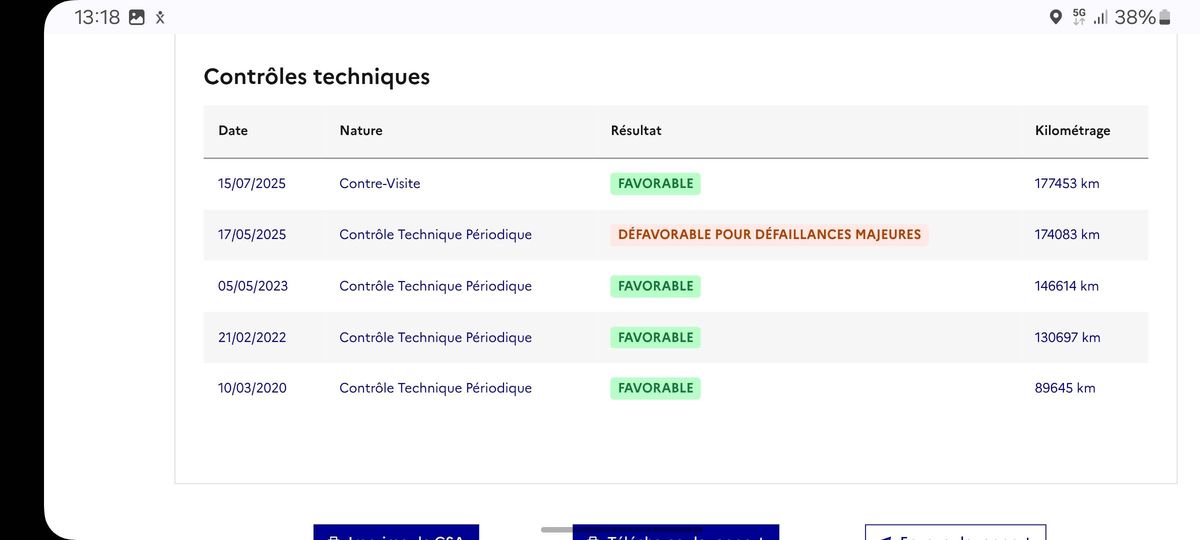Tap the battery icon in status bar
This screenshot has width=1200, height=540.
pos(1163,17)
